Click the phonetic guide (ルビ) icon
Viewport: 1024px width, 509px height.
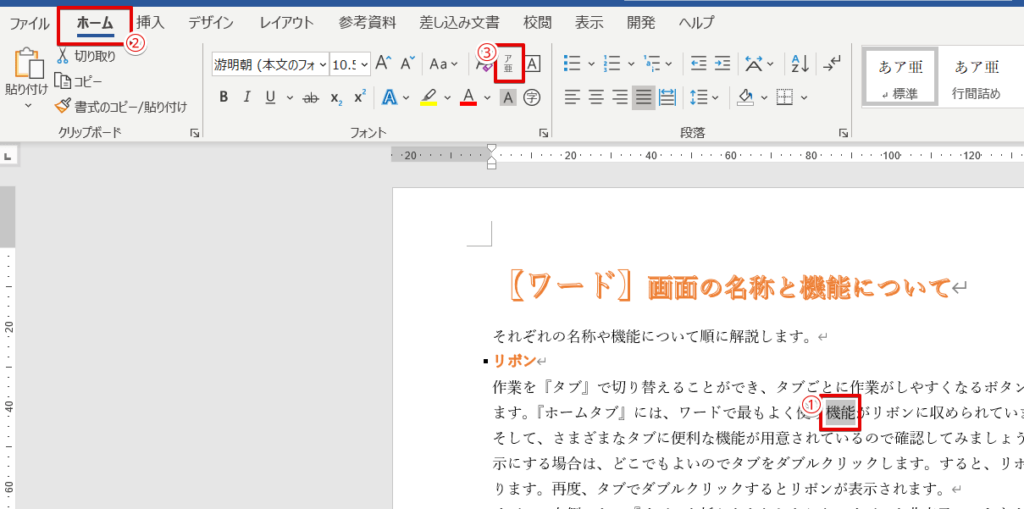(x=509, y=63)
